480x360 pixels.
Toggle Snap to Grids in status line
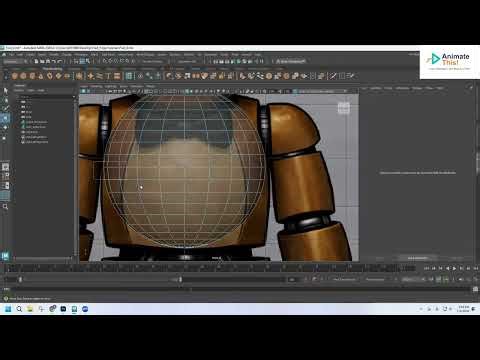[x=105, y=61]
